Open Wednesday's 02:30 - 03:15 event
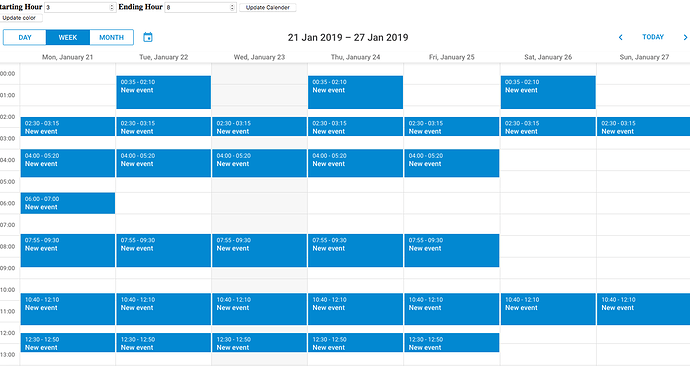 259,127
